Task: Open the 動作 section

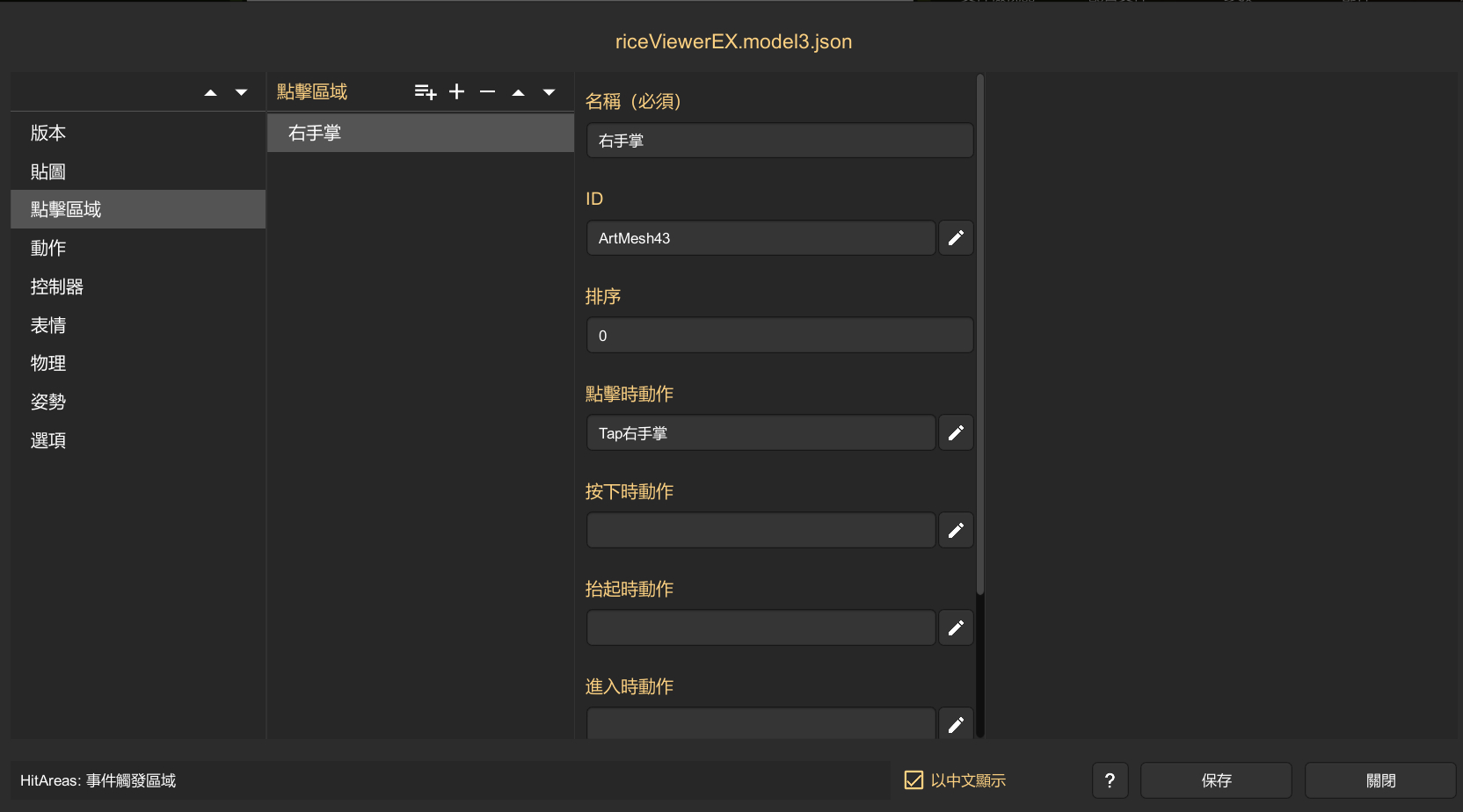Action: [x=48, y=249]
